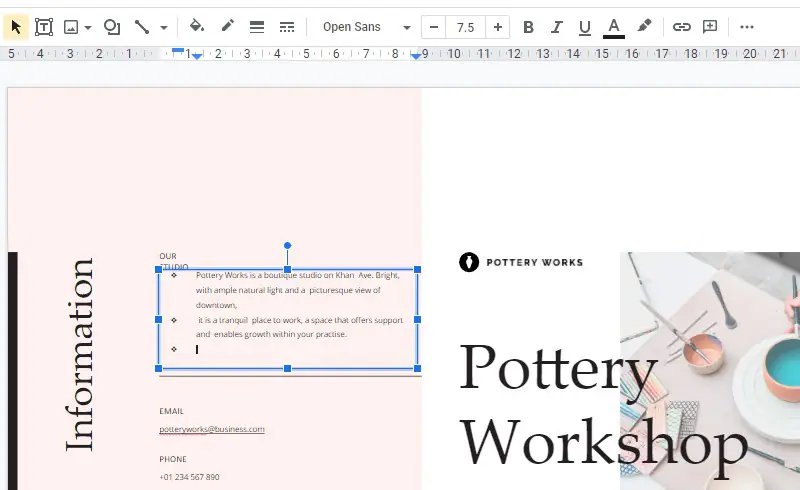Click the Pottery Works vase logo icon
800x490 pixels.
click(469, 262)
